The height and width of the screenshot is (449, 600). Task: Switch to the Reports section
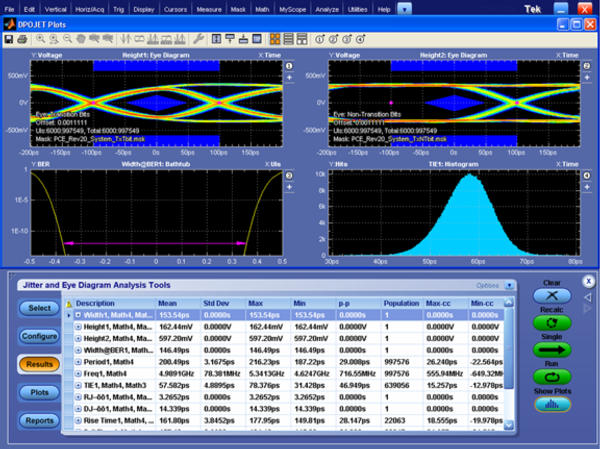coord(38,420)
